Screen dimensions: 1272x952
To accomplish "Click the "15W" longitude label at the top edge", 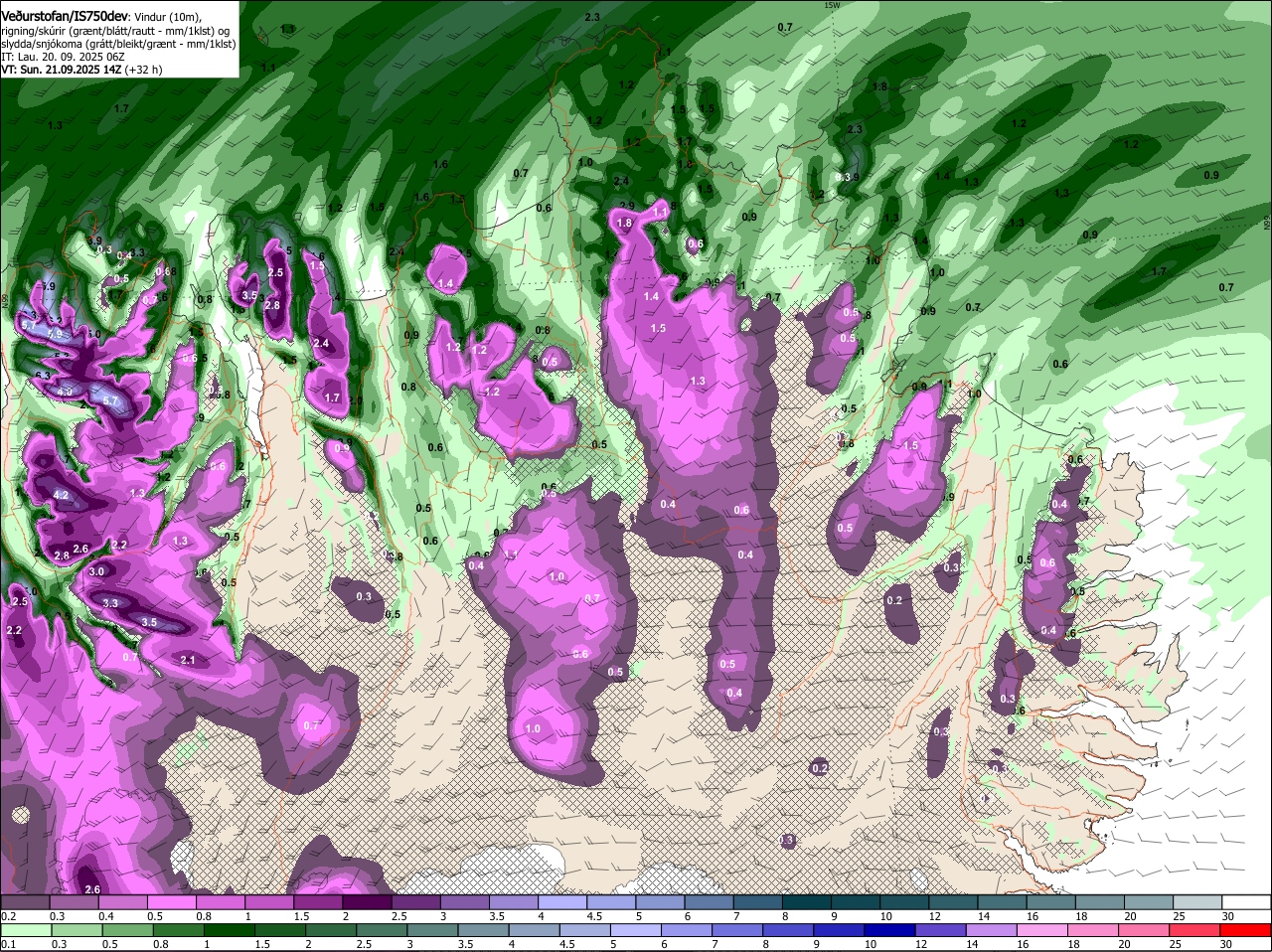I will (832, 5).
